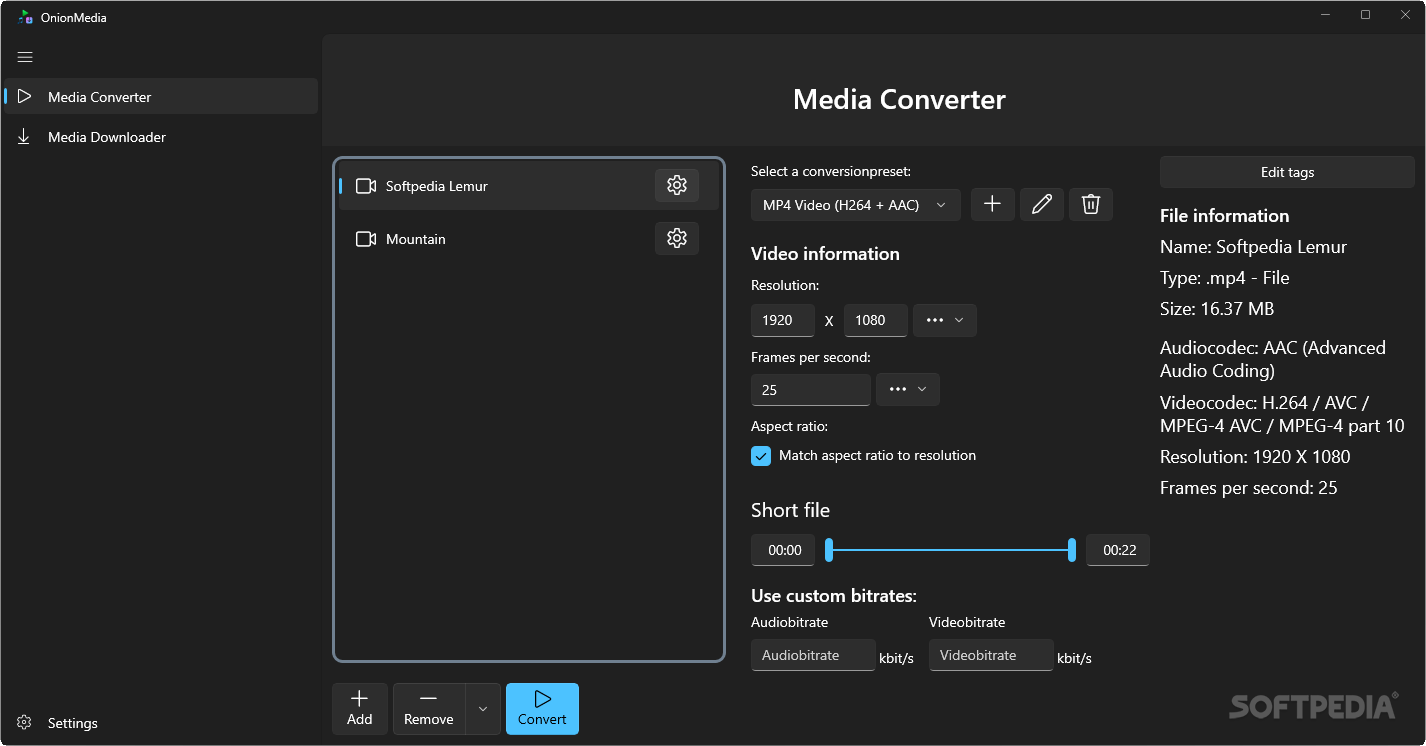Click resolution width field 1920
The image size is (1426, 746).
[x=783, y=321]
